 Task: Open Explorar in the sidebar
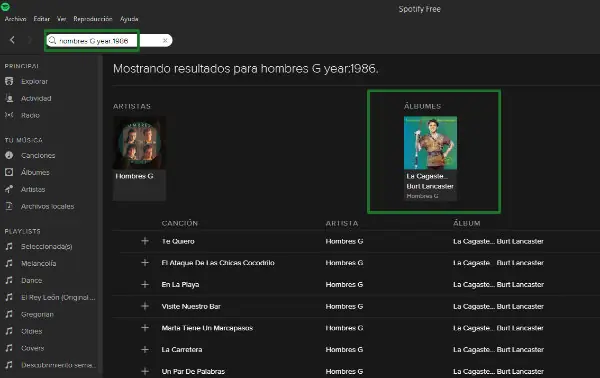pyautogui.click(x=34, y=81)
